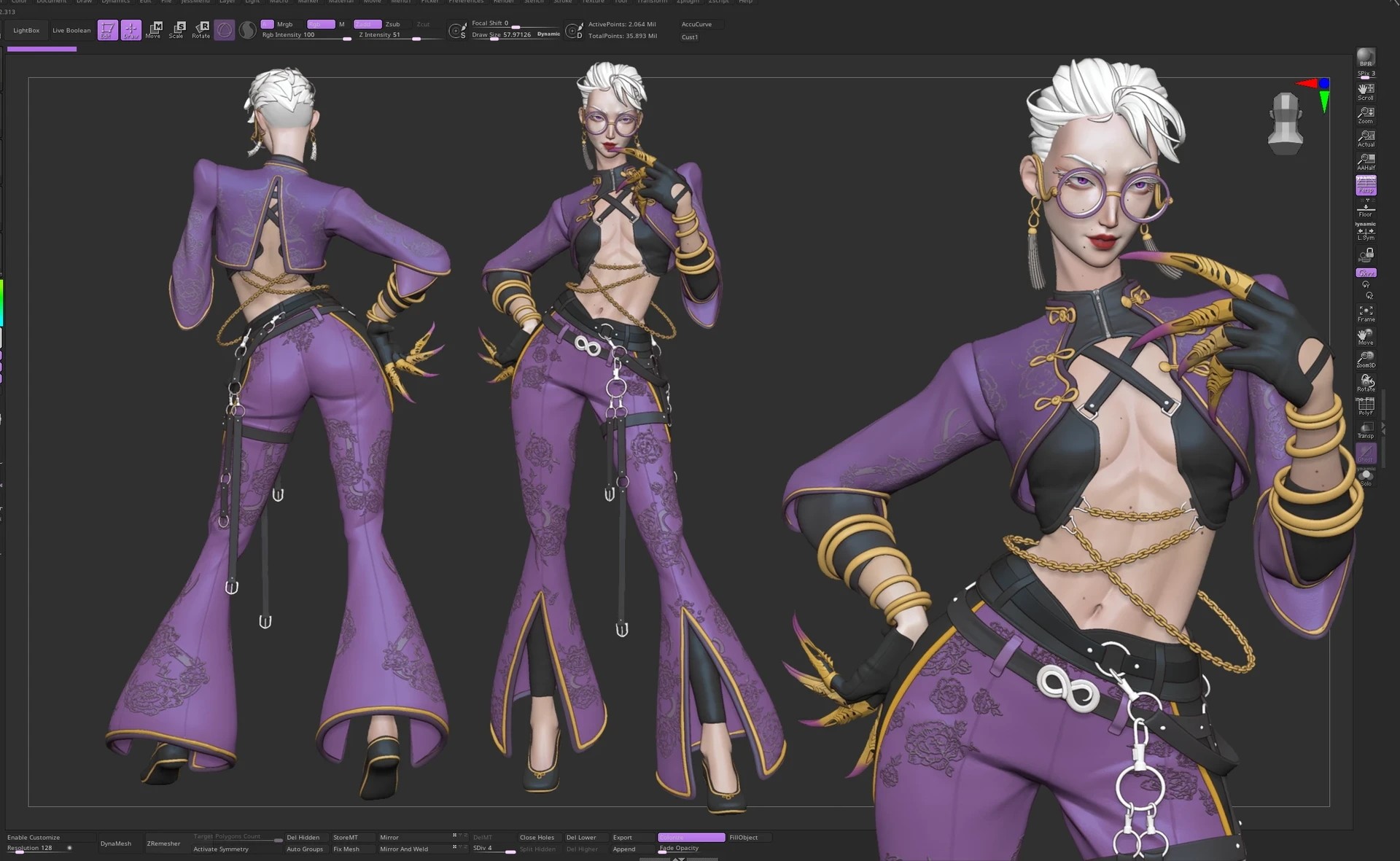This screenshot has width=1400, height=861.
Task: Toggle the Colorize option
Action: 691,837
